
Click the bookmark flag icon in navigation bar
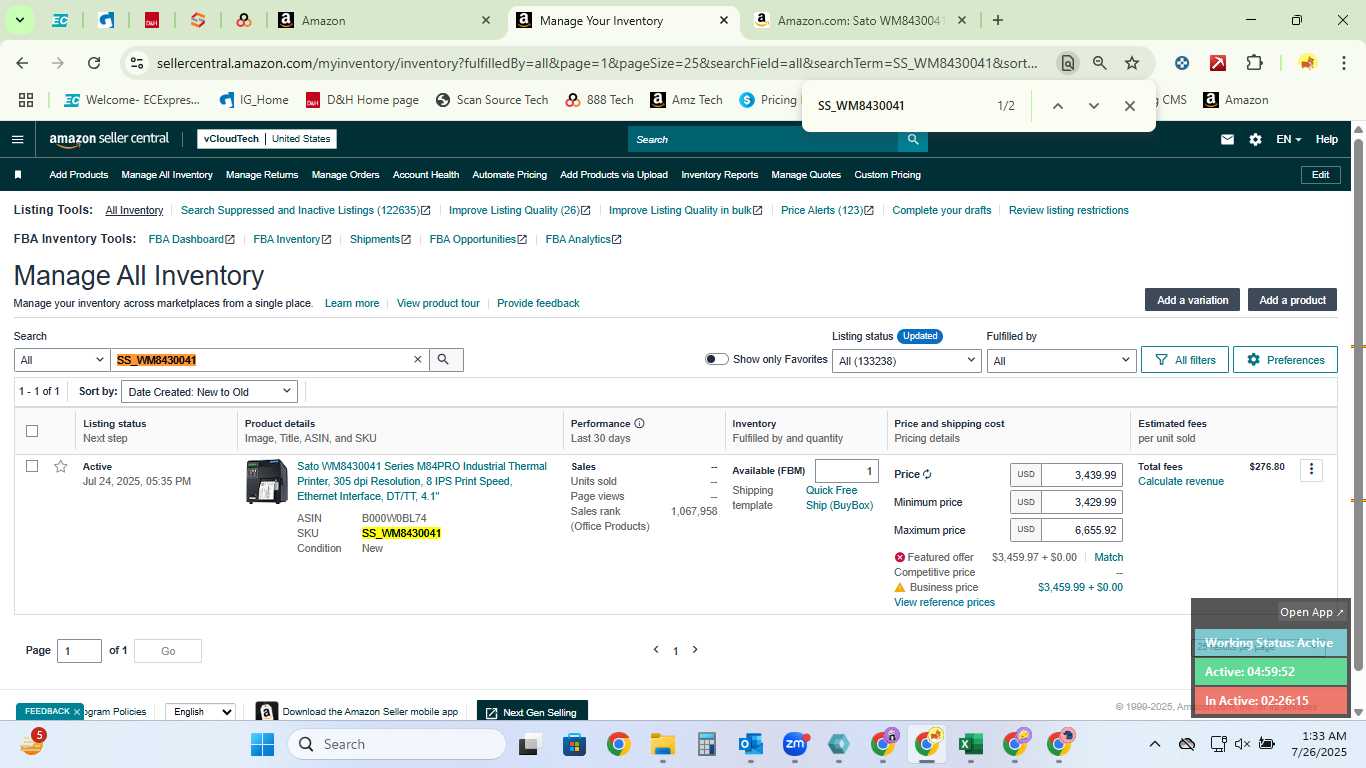[x=18, y=174]
